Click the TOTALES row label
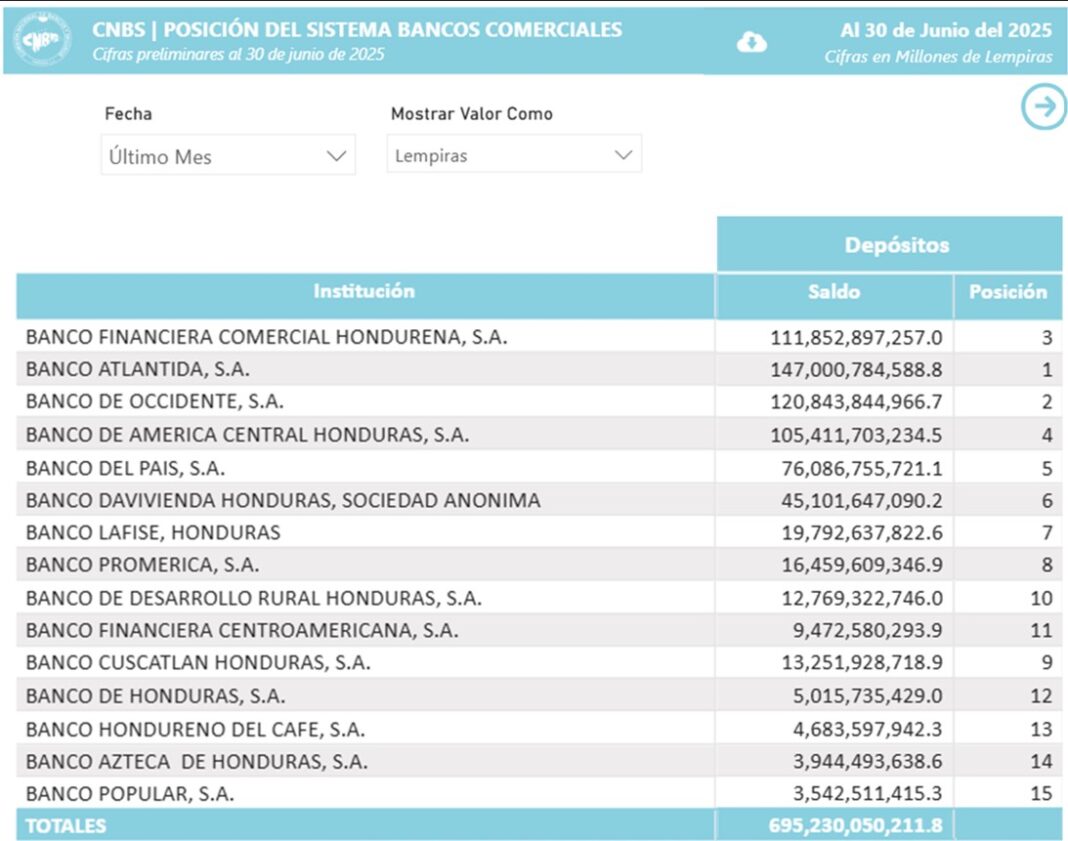This screenshot has width=1068, height=841. (66, 826)
